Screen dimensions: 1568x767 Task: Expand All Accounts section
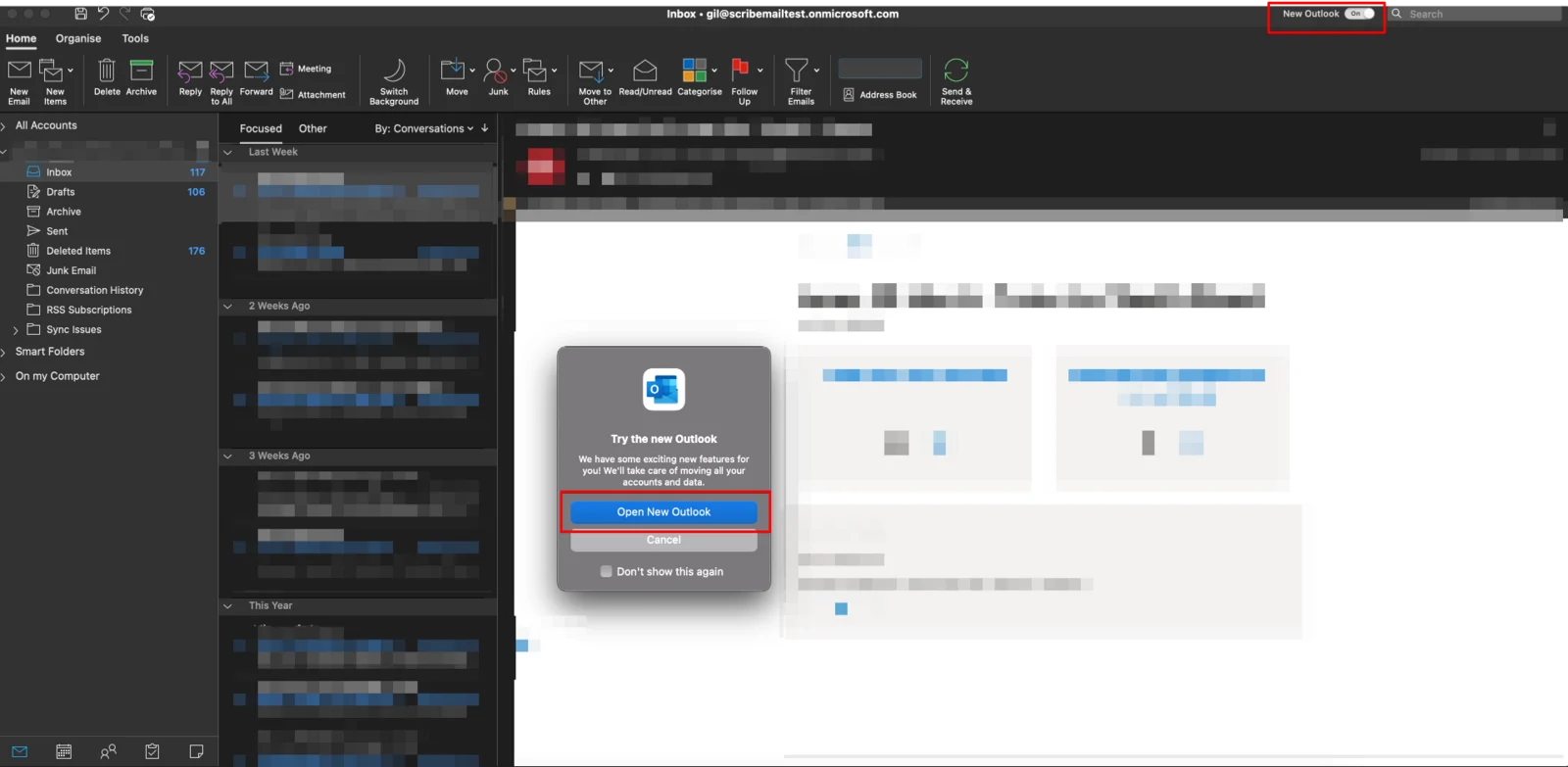4,125
